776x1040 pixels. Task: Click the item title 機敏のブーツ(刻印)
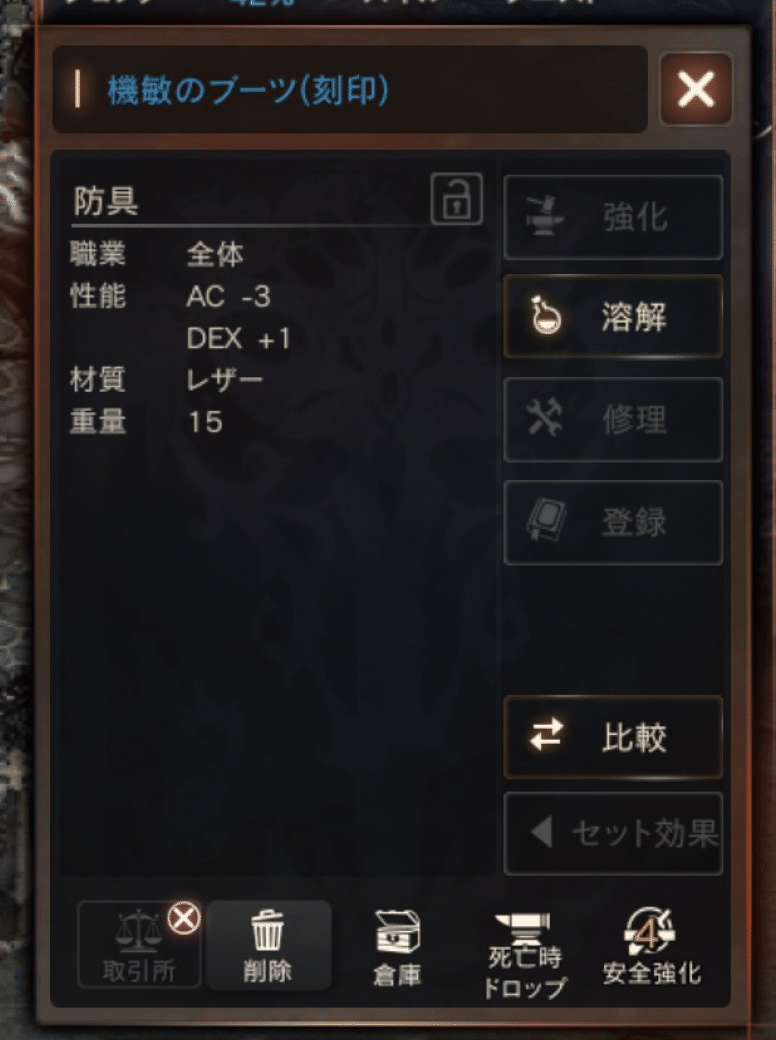coord(248,90)
